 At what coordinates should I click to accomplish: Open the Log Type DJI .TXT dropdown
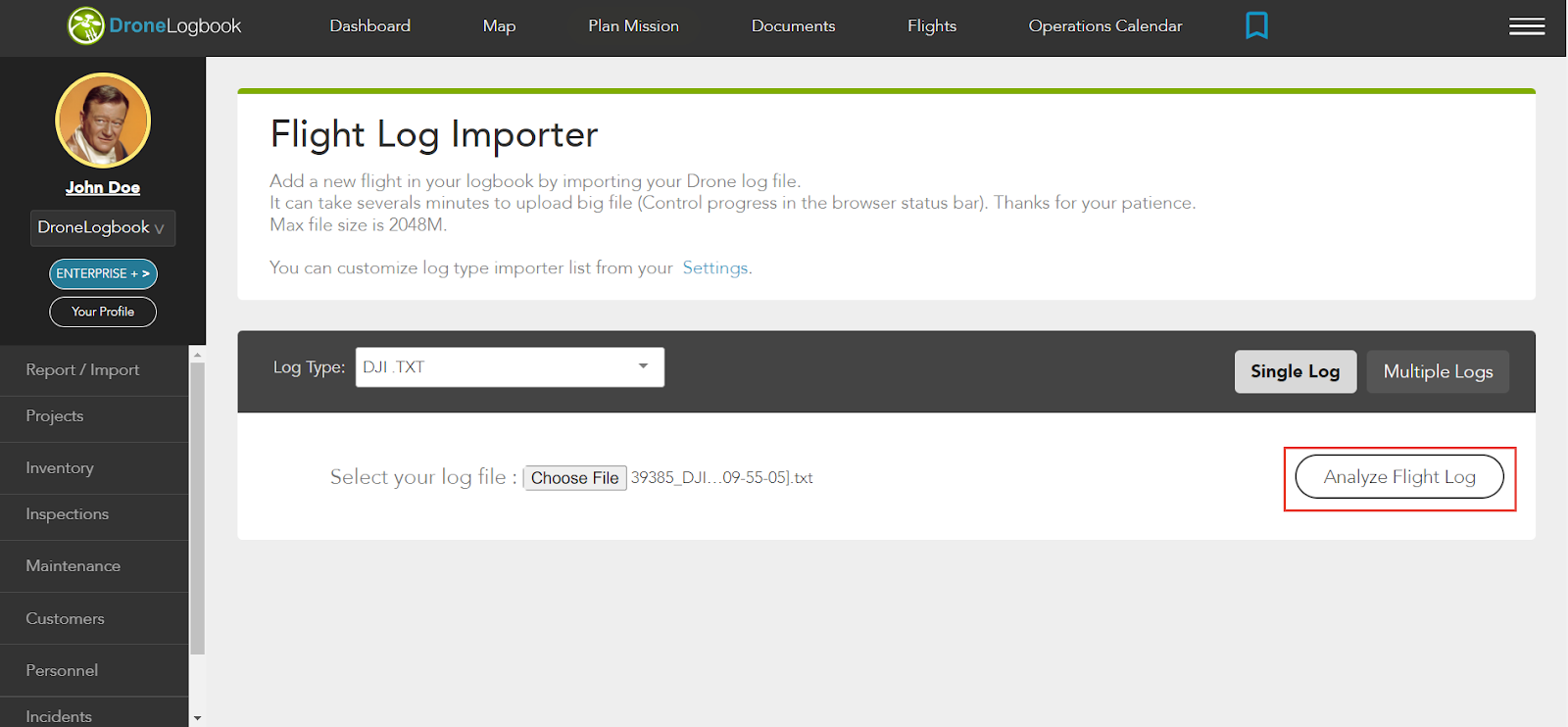click(x=510, y=367)
